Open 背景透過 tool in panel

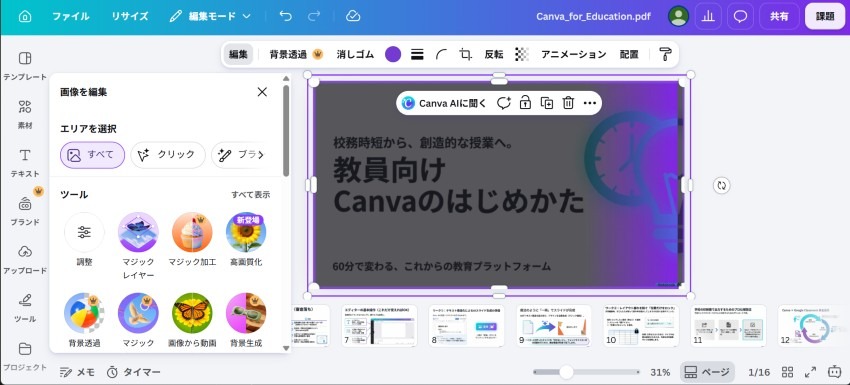[84, 320]
